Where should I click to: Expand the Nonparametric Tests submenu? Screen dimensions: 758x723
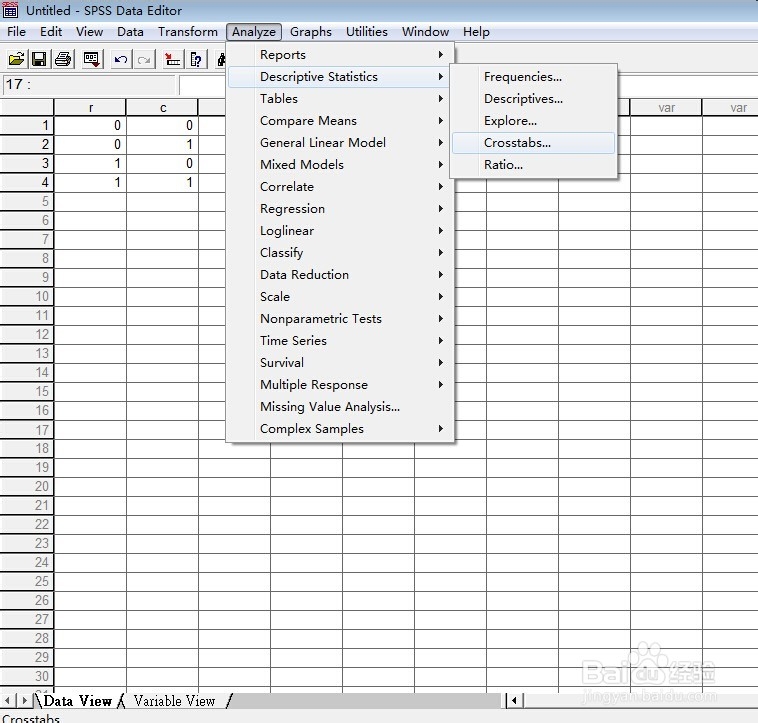coord(340,318)
